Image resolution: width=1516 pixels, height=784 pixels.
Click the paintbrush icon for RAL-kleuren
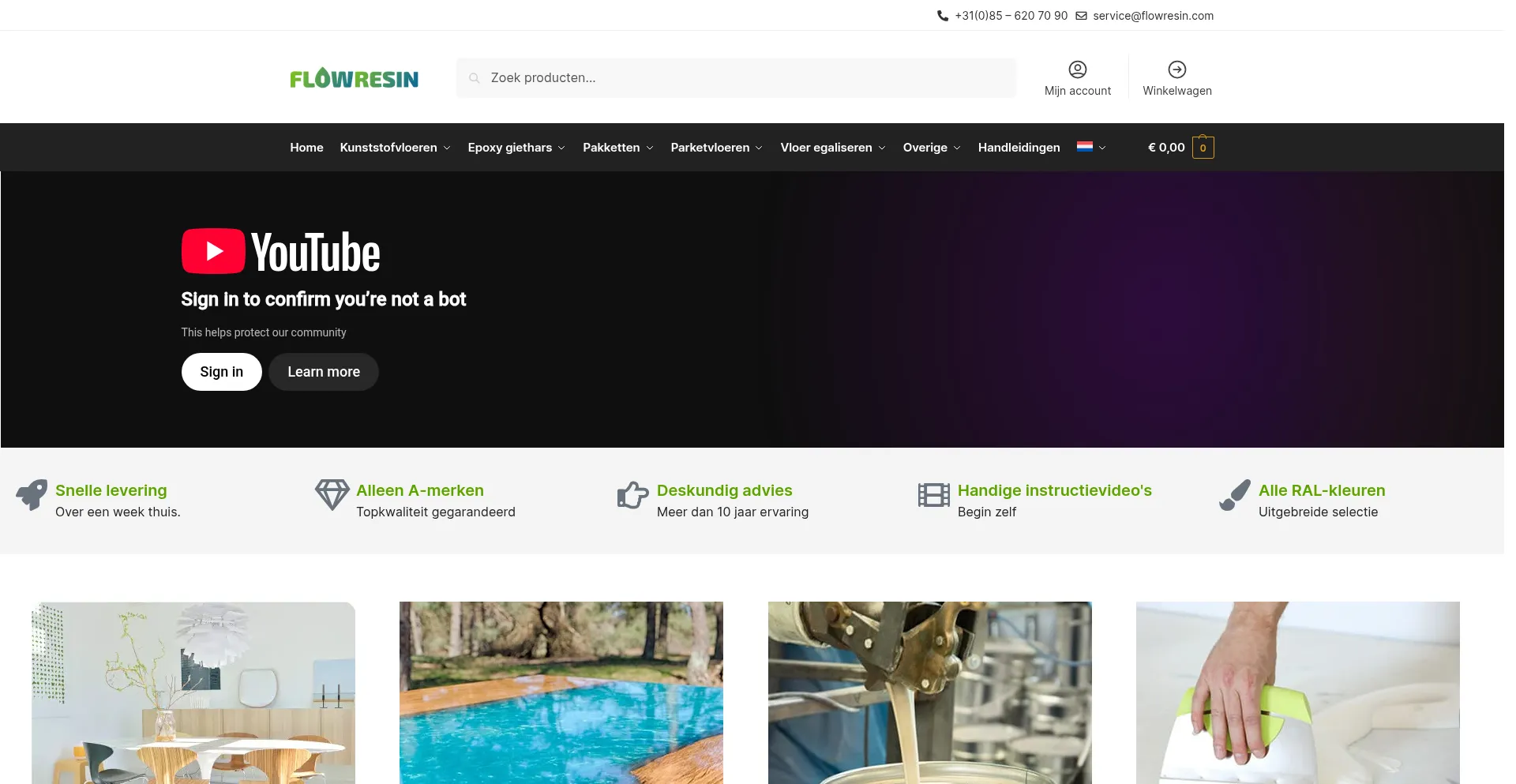(x=1235, y=495)
